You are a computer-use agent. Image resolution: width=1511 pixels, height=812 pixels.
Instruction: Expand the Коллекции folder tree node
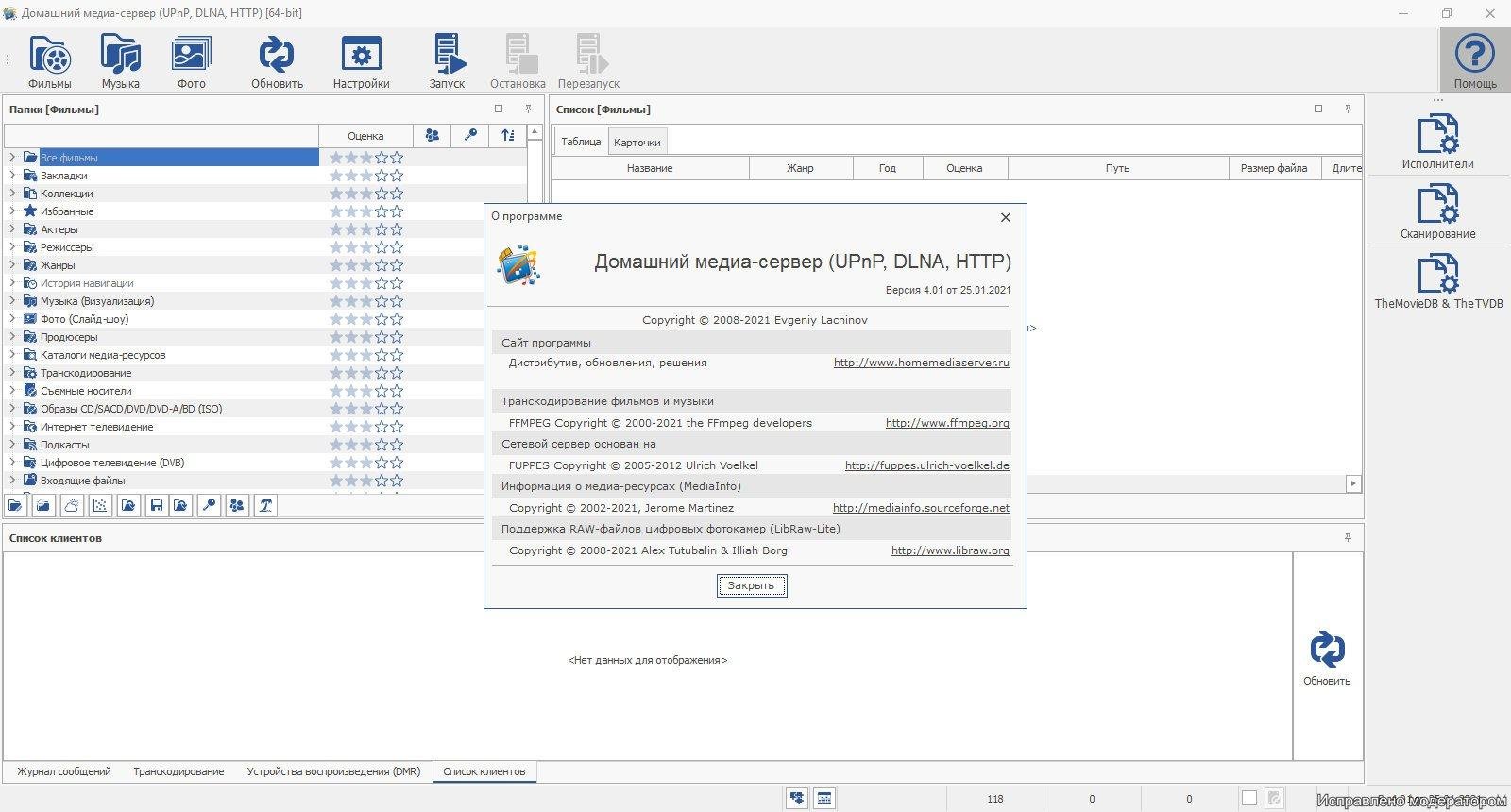point(12,194)
